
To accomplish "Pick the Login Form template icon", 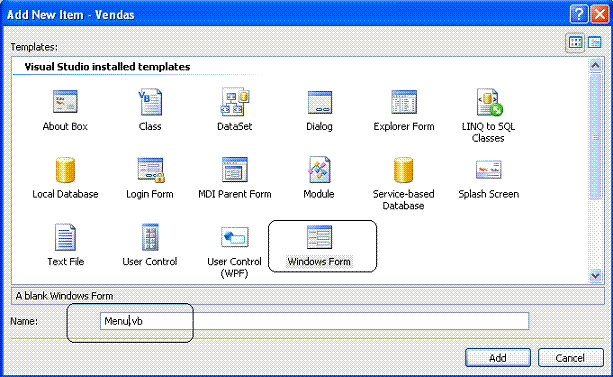I will [151, 170].
